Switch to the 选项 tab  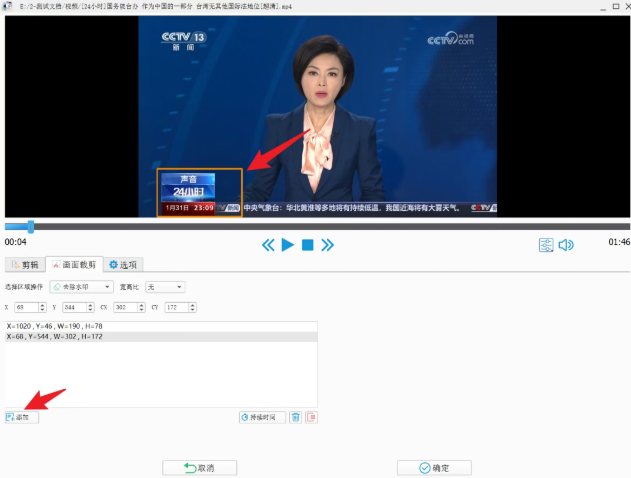(124, 265)
